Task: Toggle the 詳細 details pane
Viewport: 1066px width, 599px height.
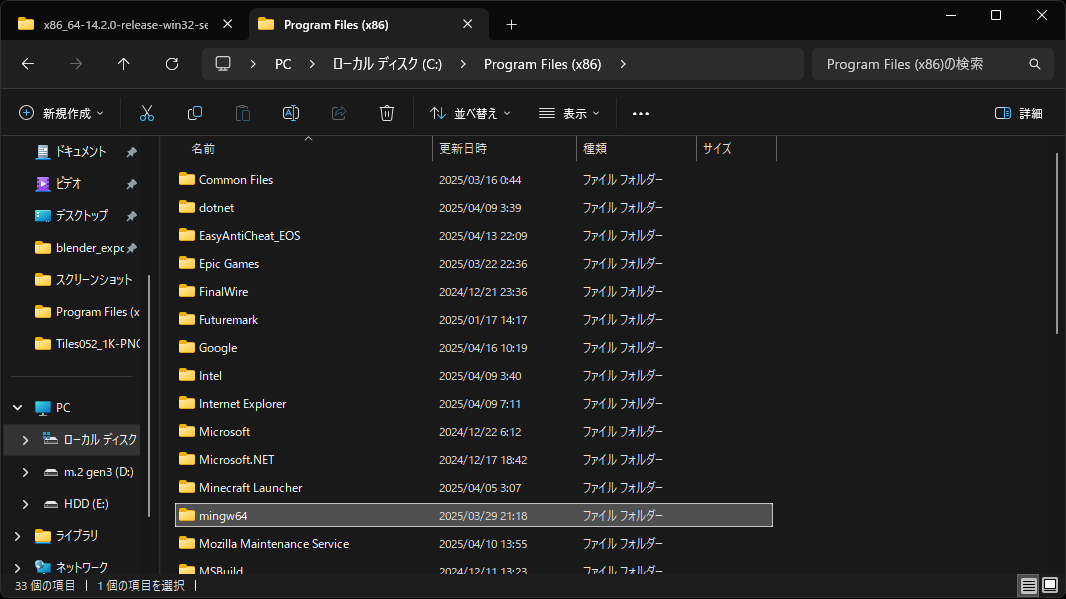Action: (x=1018, y=114)
